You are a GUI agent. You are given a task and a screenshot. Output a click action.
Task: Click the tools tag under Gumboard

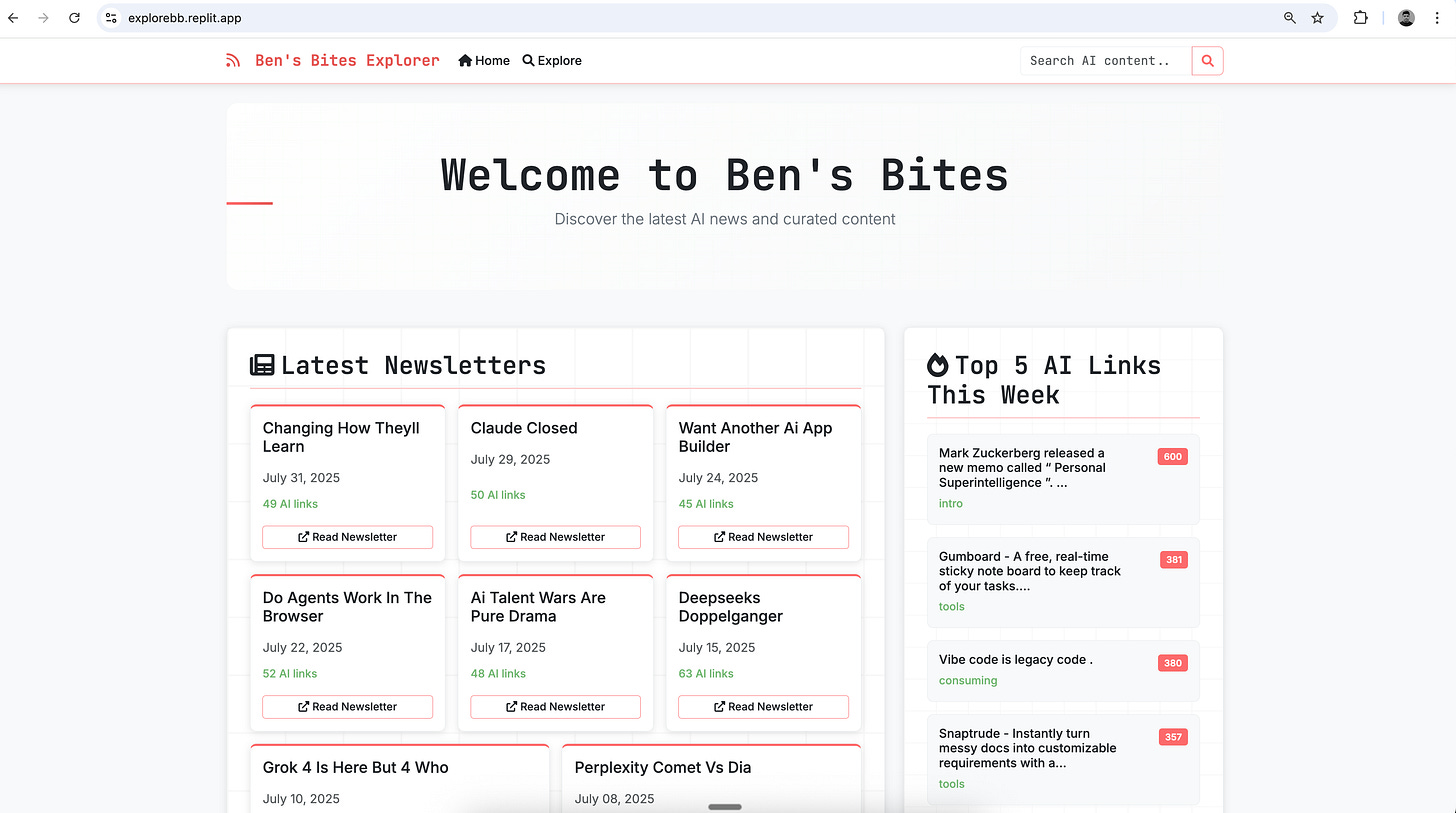[952, 607]
